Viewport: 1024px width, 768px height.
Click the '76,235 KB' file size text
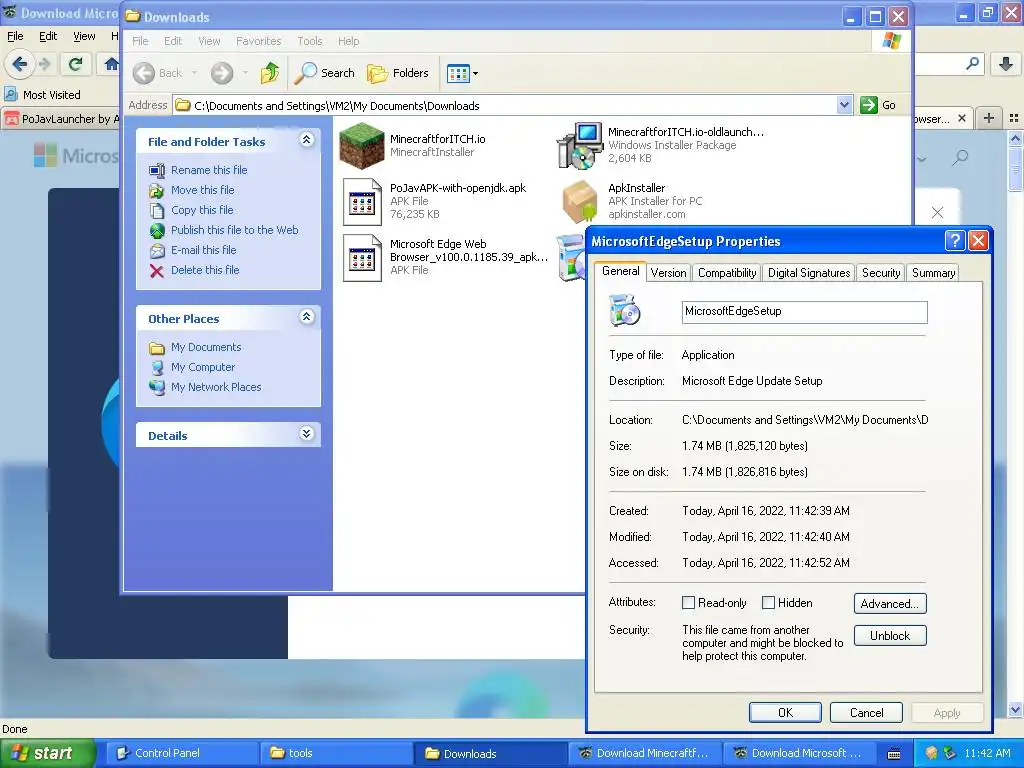(415, 214)
